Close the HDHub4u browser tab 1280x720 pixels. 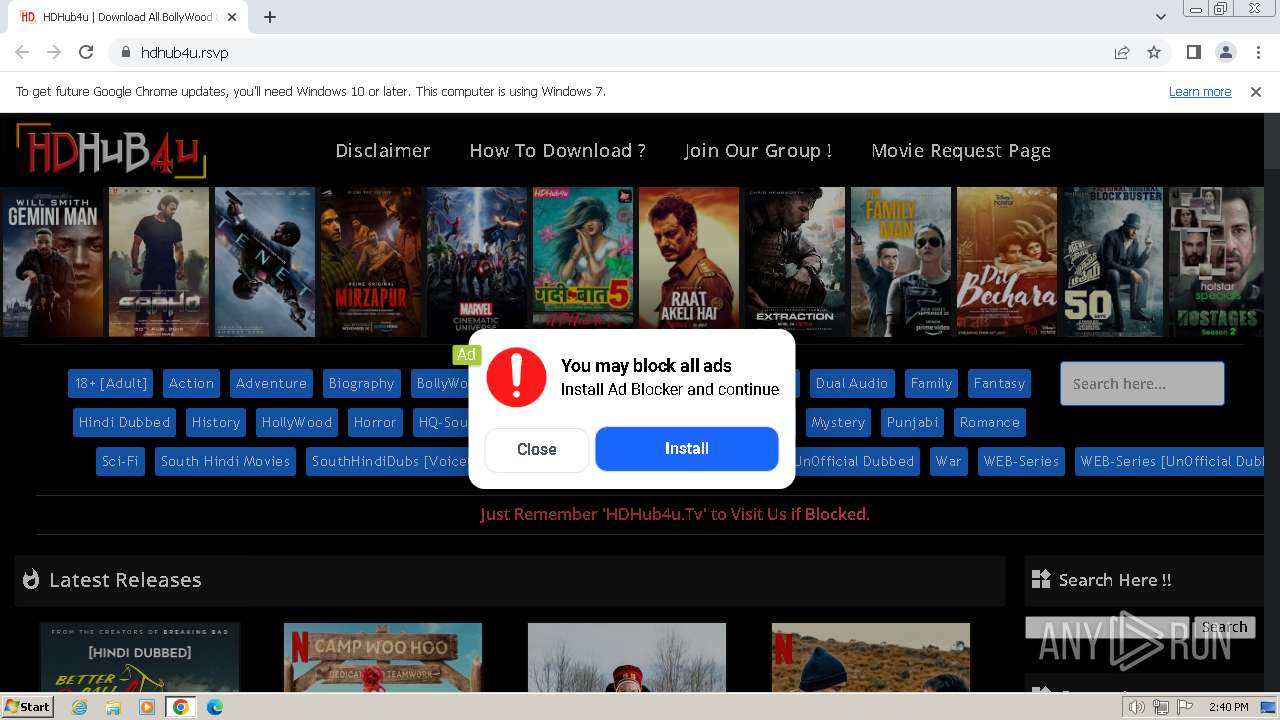232,17
